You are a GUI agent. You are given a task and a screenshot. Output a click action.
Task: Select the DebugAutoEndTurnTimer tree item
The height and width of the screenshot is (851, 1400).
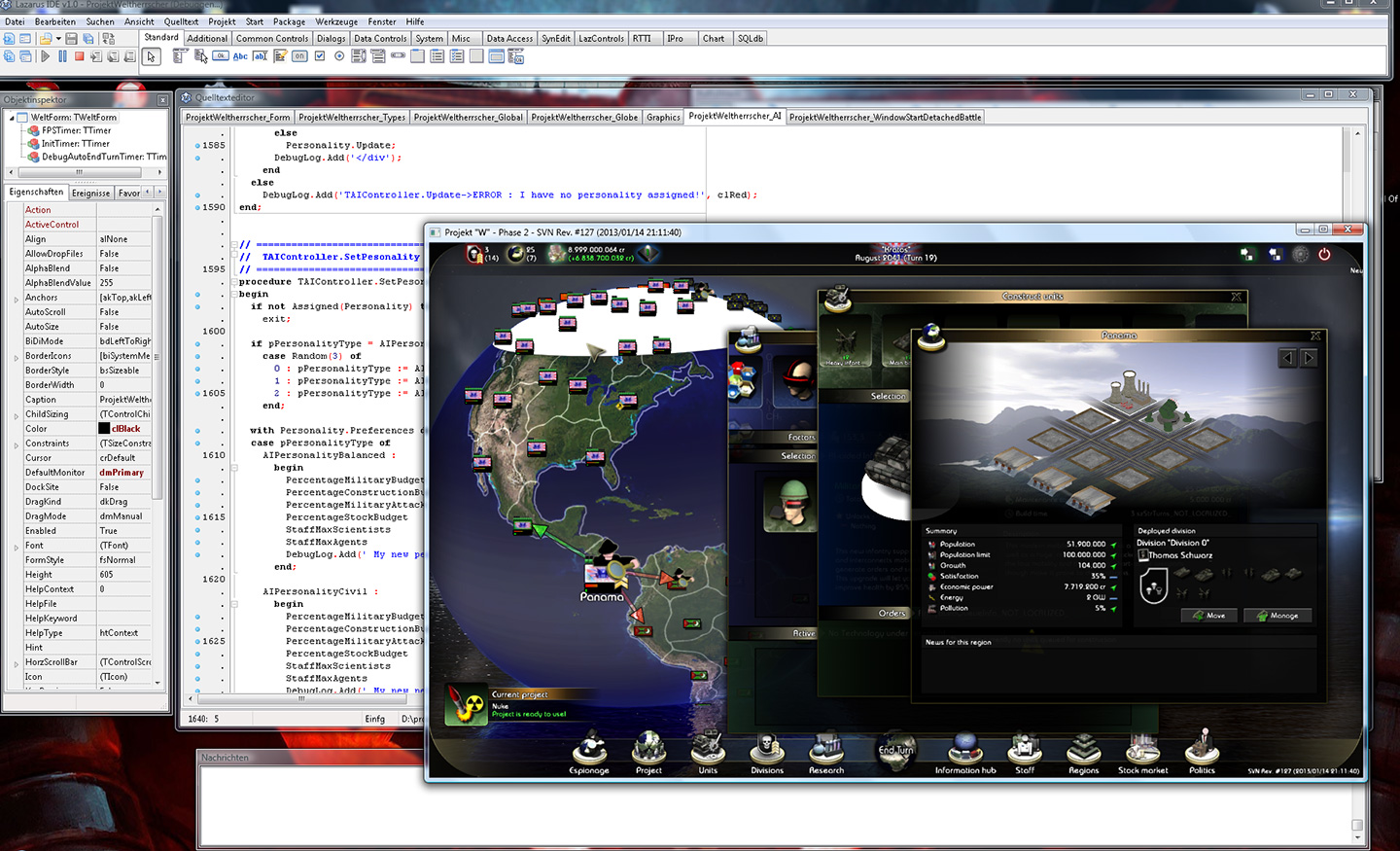[97, 157]
